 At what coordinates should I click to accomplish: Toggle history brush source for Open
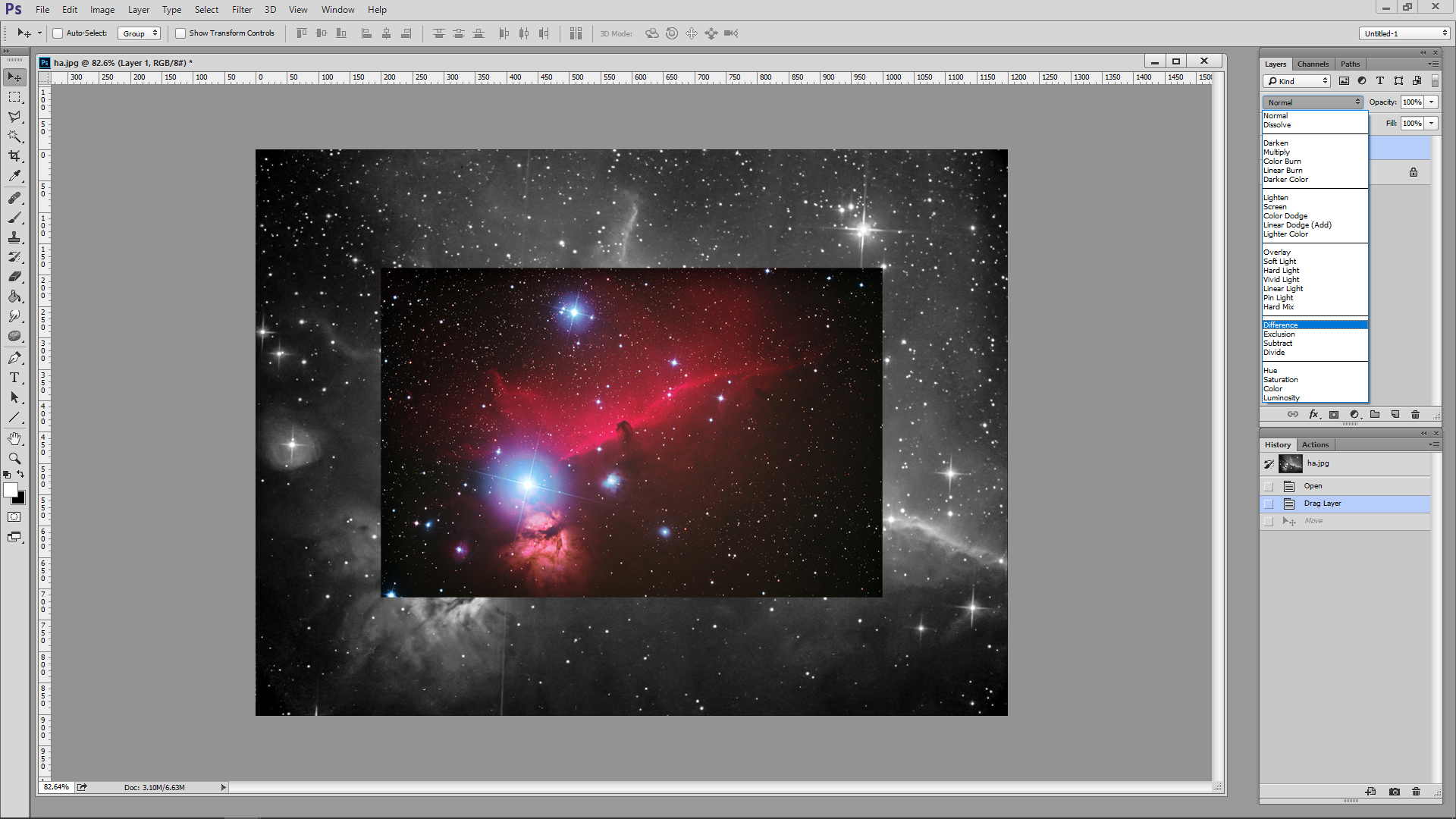pos(1269,486)
